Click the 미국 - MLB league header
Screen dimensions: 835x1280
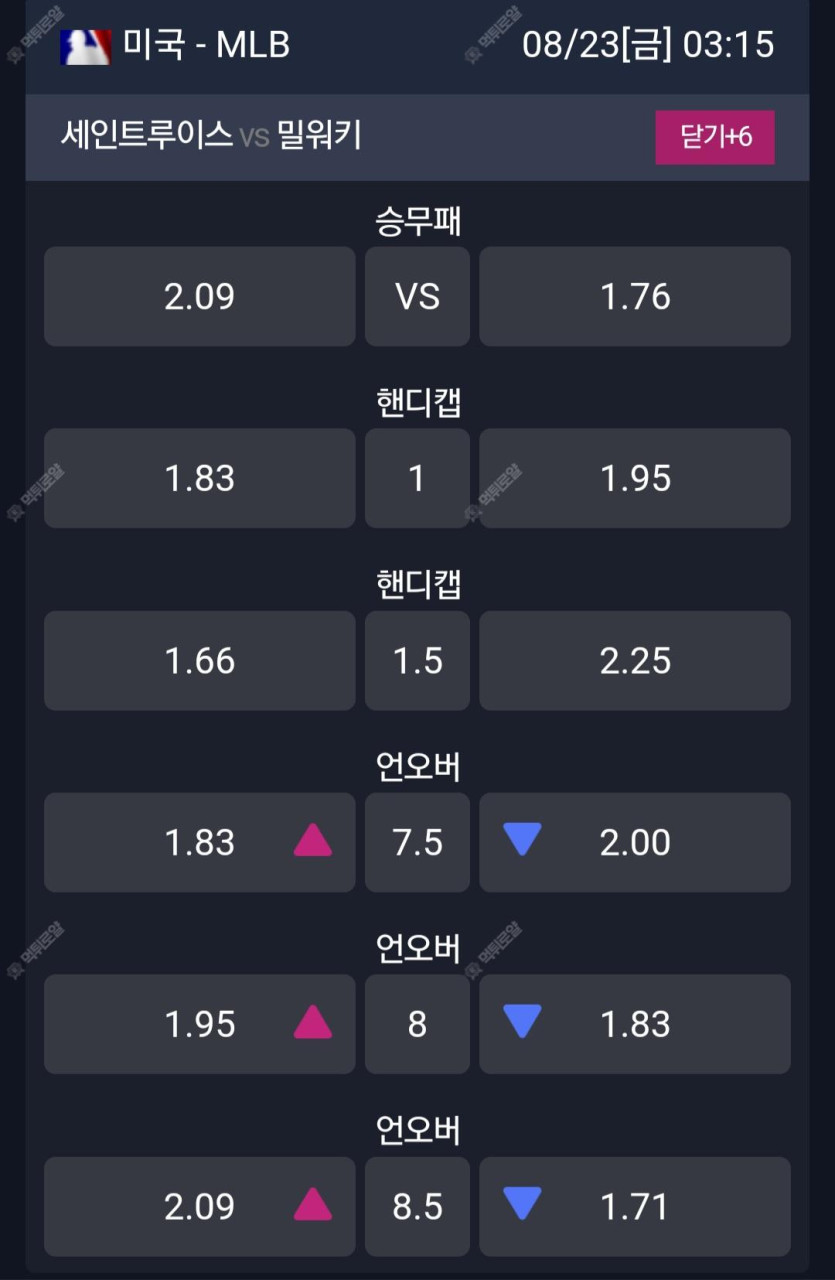[206, 45]
